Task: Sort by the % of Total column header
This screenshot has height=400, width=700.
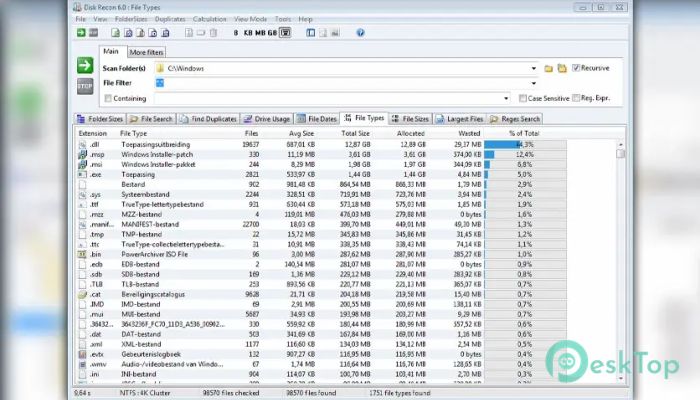Action: 524,133
